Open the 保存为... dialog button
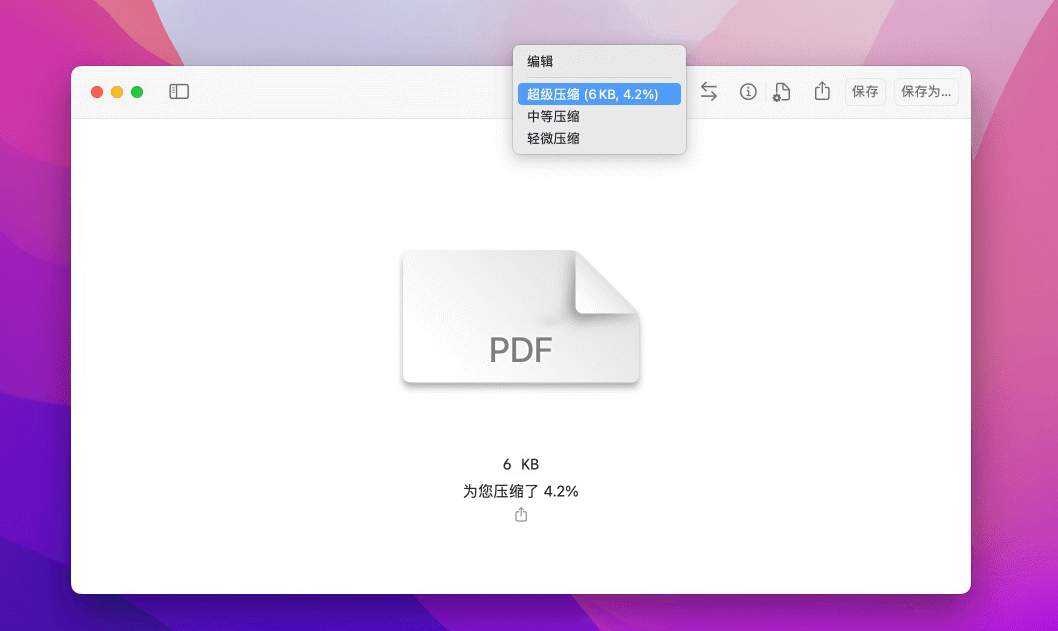The width and height of the screenshot is (1058, 631). [926, 92]
